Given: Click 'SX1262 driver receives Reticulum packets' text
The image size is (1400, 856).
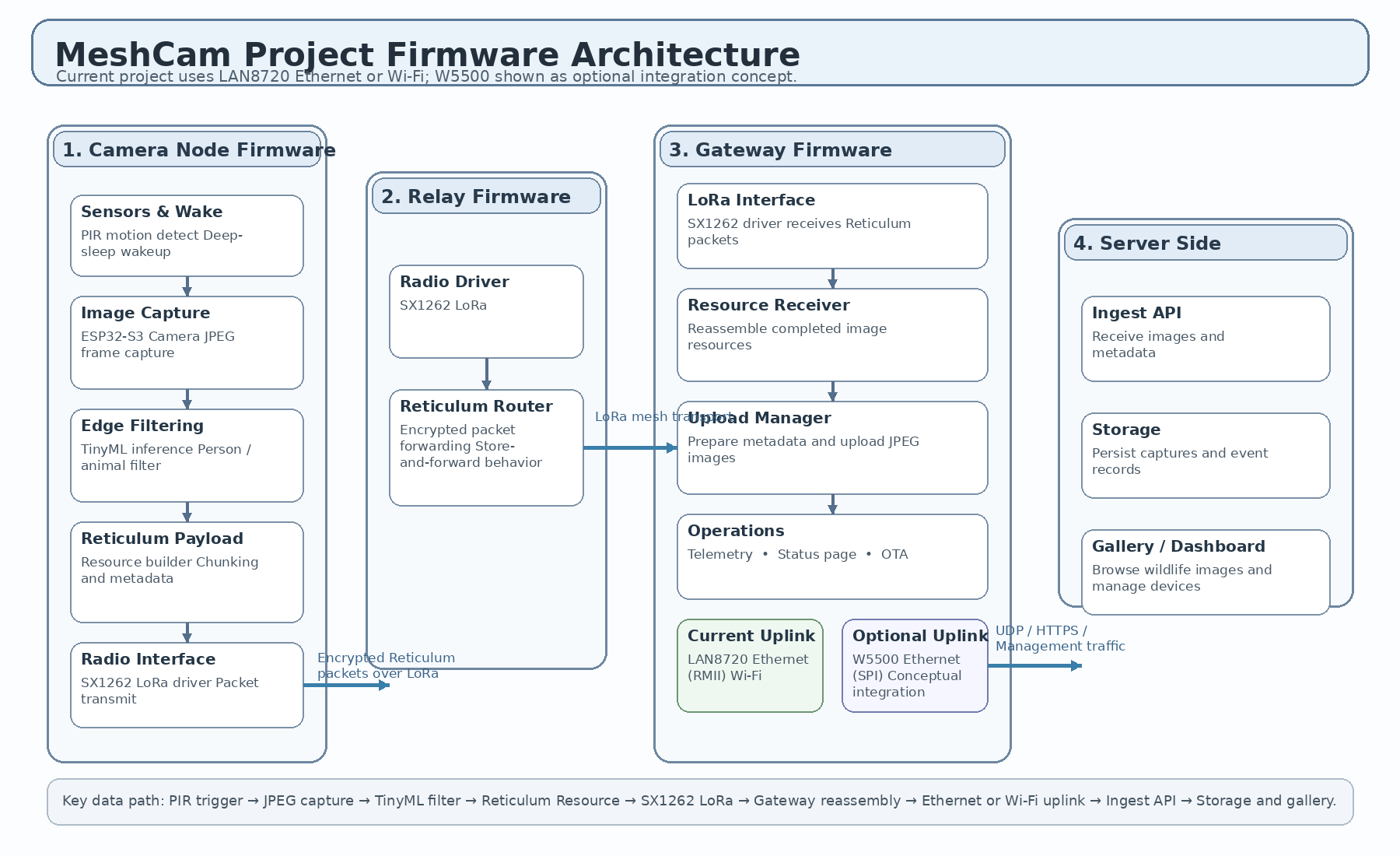Looking at the screenshot, I should pyautogui.click(x=799, y=231).
